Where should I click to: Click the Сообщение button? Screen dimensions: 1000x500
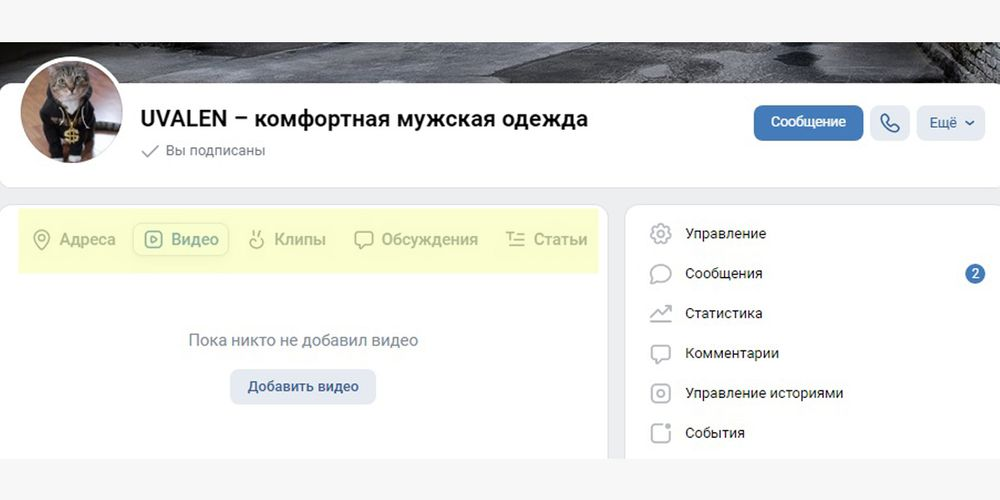808,123
